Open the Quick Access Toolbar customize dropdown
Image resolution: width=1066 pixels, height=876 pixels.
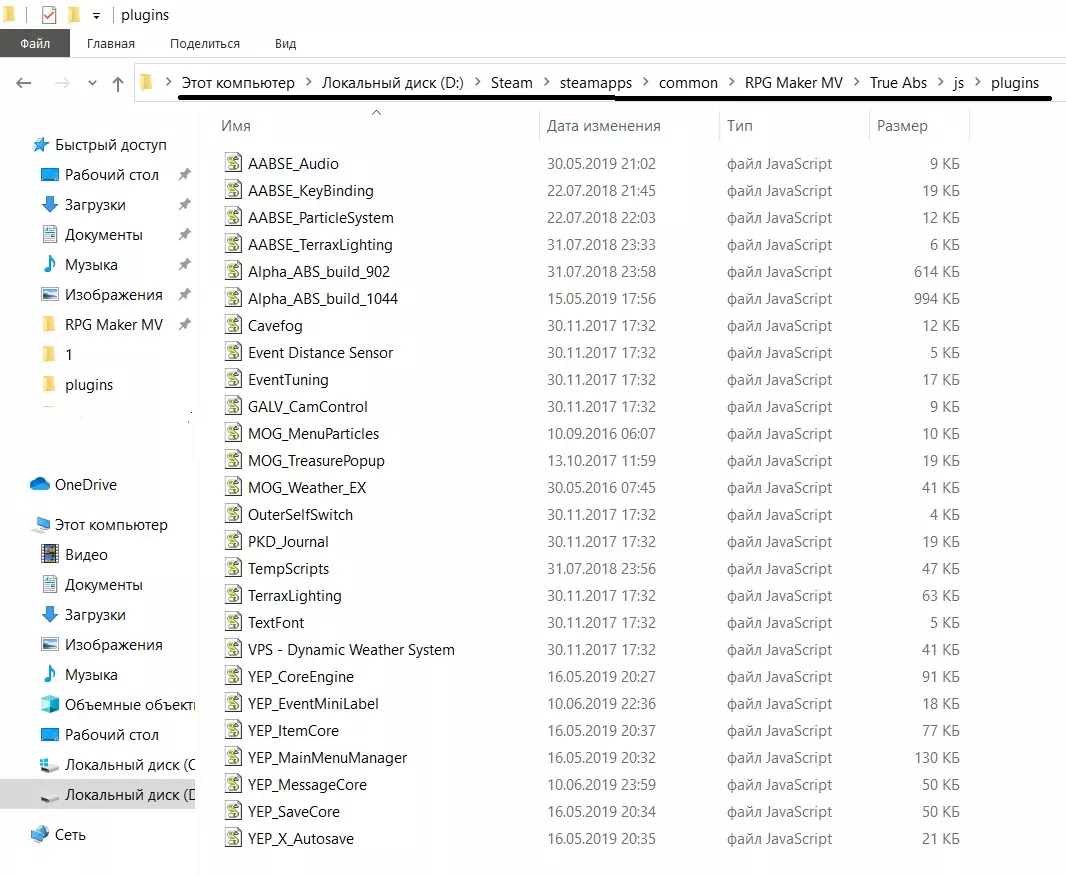point(97,16)
